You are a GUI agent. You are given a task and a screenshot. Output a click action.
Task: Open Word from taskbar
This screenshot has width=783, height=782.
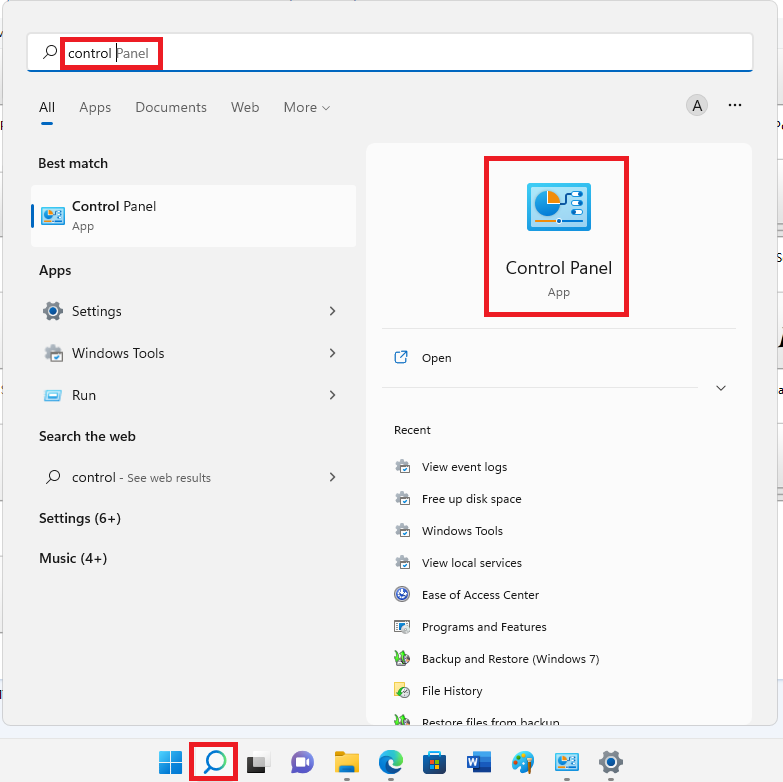pyautogui.click(x=478, y=762)
